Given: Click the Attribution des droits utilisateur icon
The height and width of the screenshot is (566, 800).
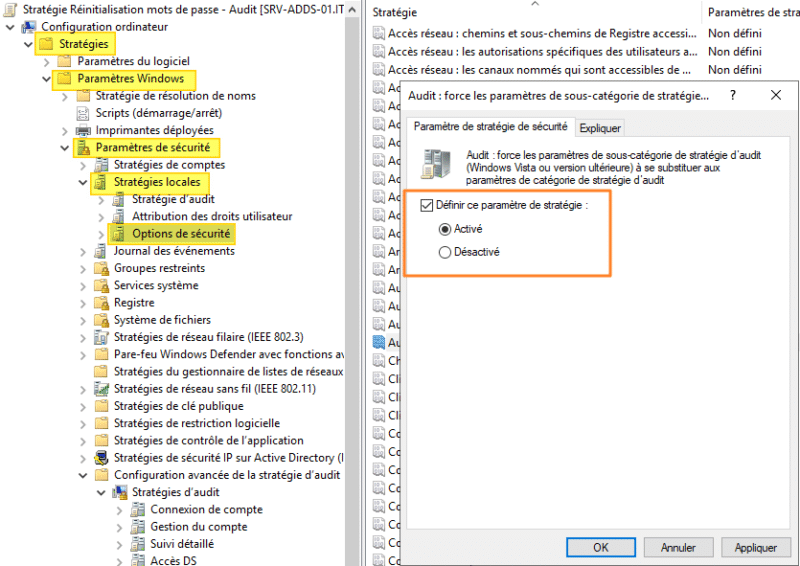Looking at the screenshot, I should click(x=119, y=216).
